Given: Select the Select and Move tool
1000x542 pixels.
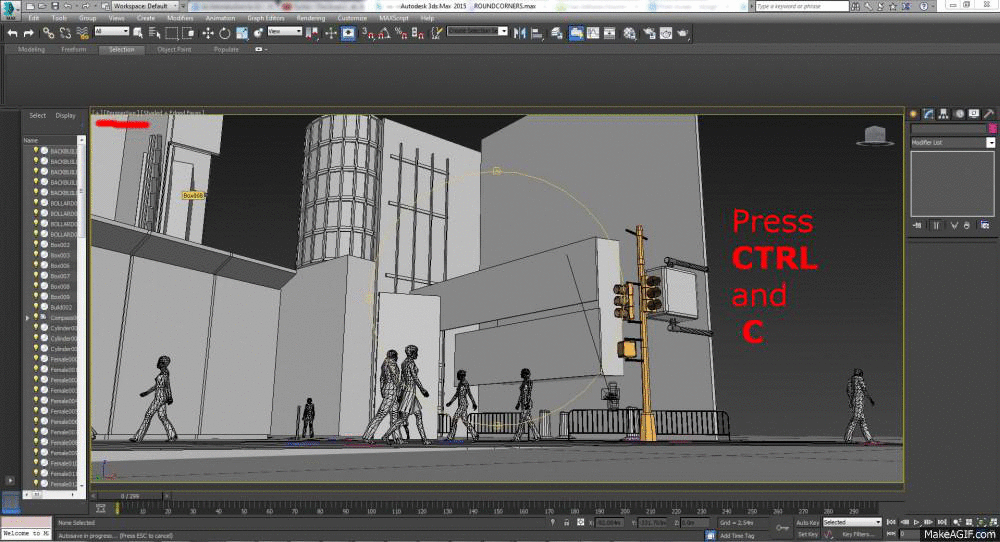Looking at the screenshot, I should coord(208,33).
